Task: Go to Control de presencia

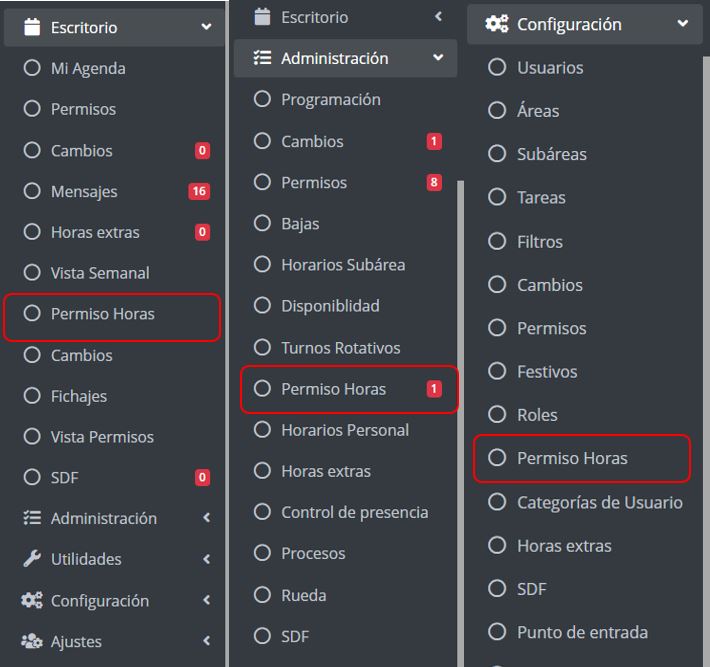Action: coord(354,512)
